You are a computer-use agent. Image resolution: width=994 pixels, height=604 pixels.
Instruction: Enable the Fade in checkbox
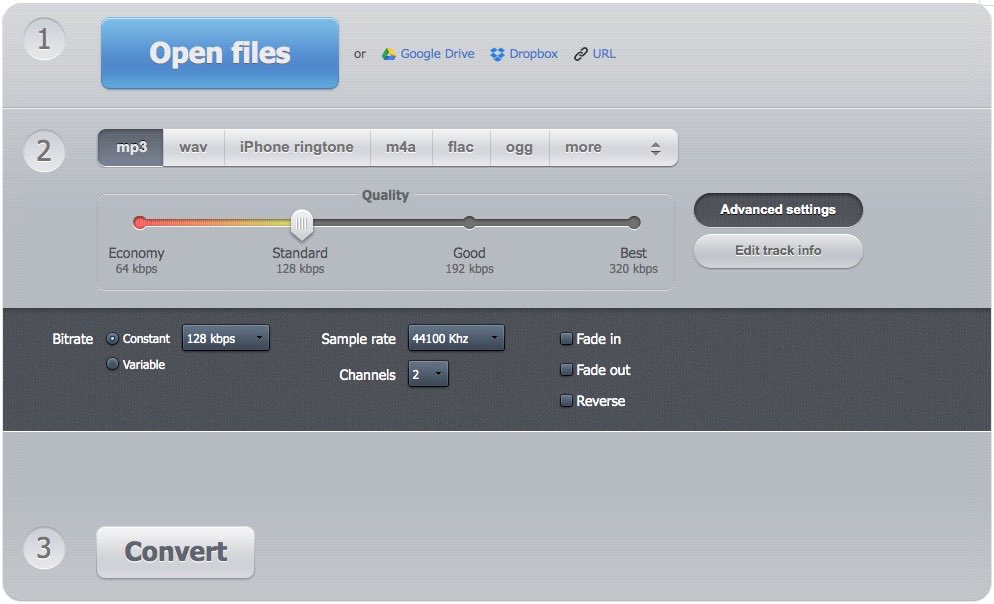click(x=566, y=338)
